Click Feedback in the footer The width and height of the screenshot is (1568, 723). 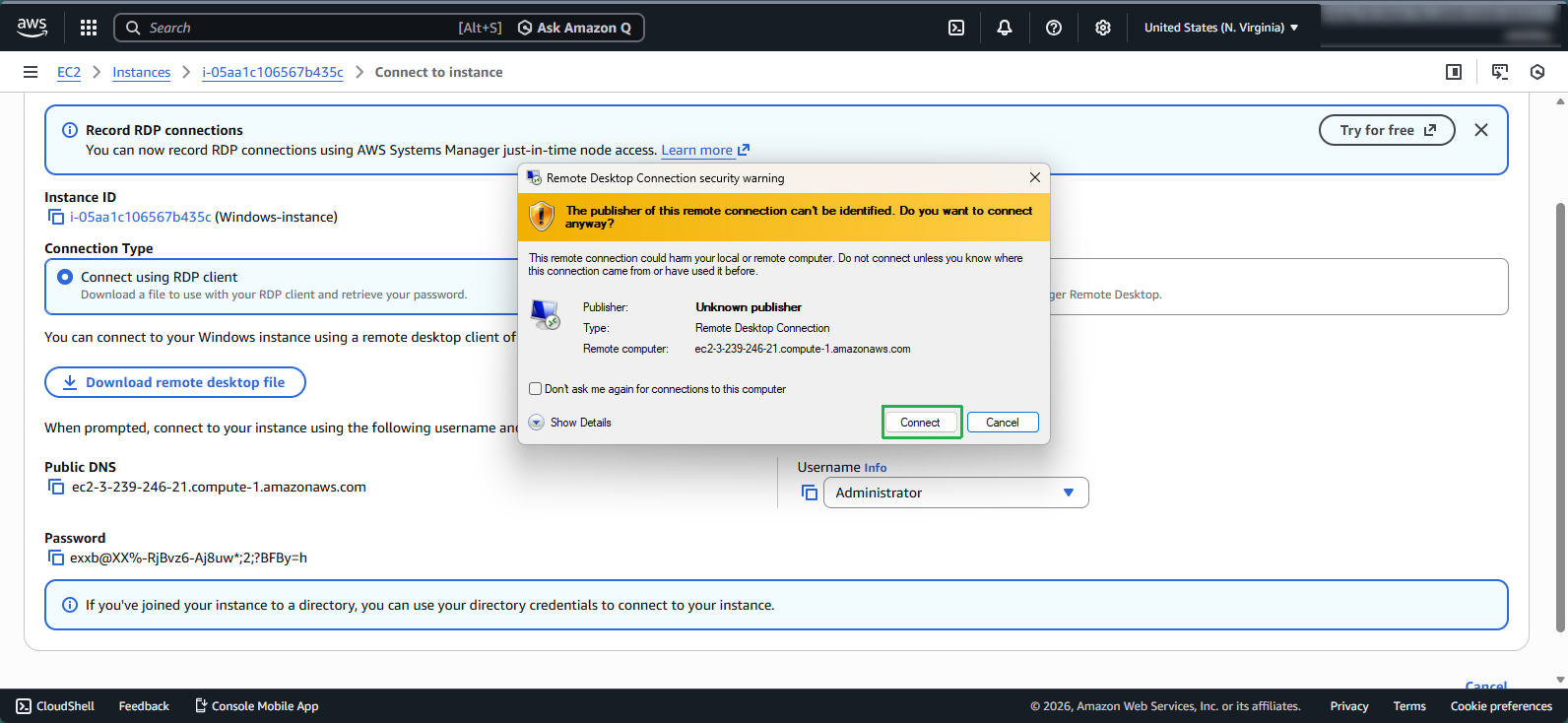pos(144,706)
